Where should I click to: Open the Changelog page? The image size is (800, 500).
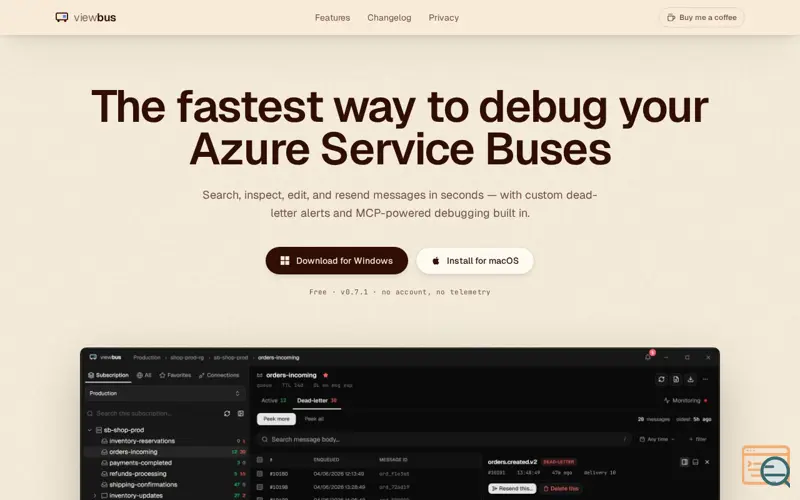pos(389,17)
